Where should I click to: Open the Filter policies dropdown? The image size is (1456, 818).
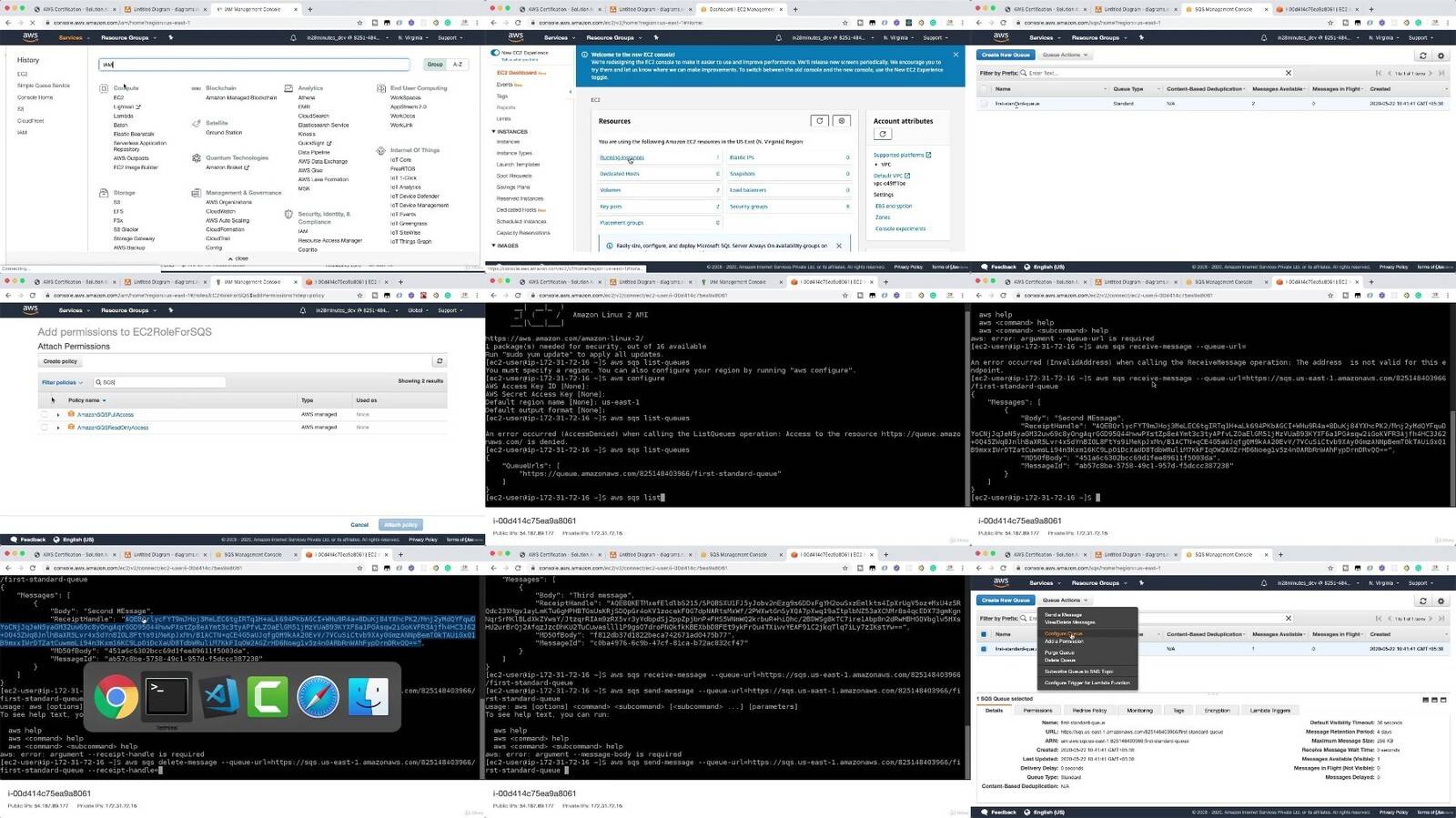click(62, 382)
